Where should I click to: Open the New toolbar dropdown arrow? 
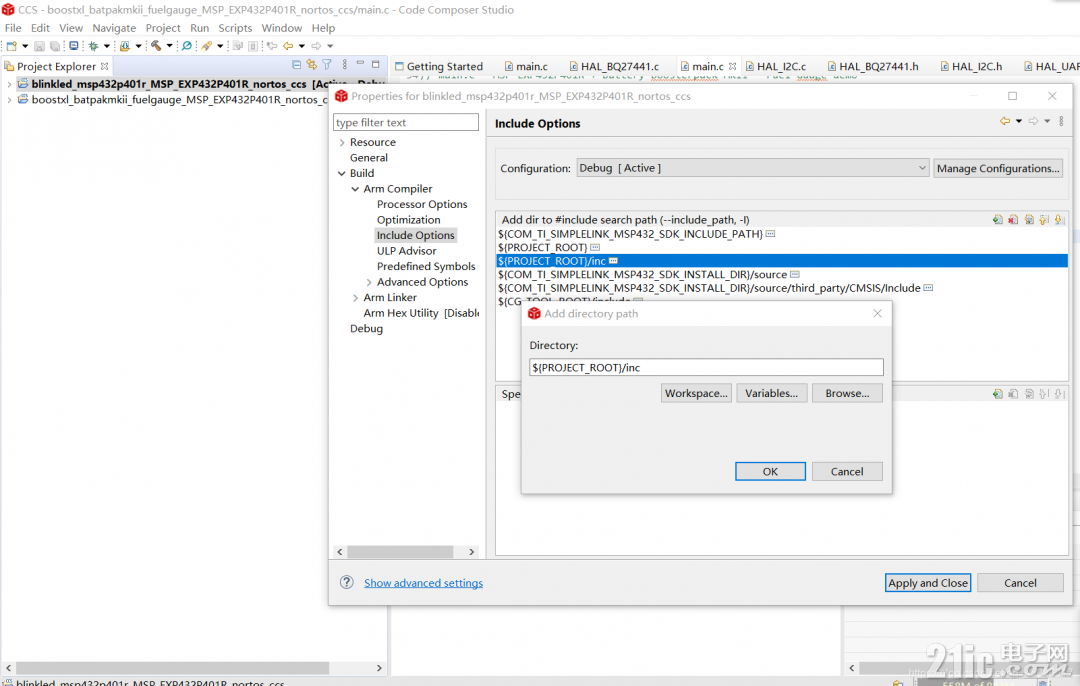tap(25, 46)
